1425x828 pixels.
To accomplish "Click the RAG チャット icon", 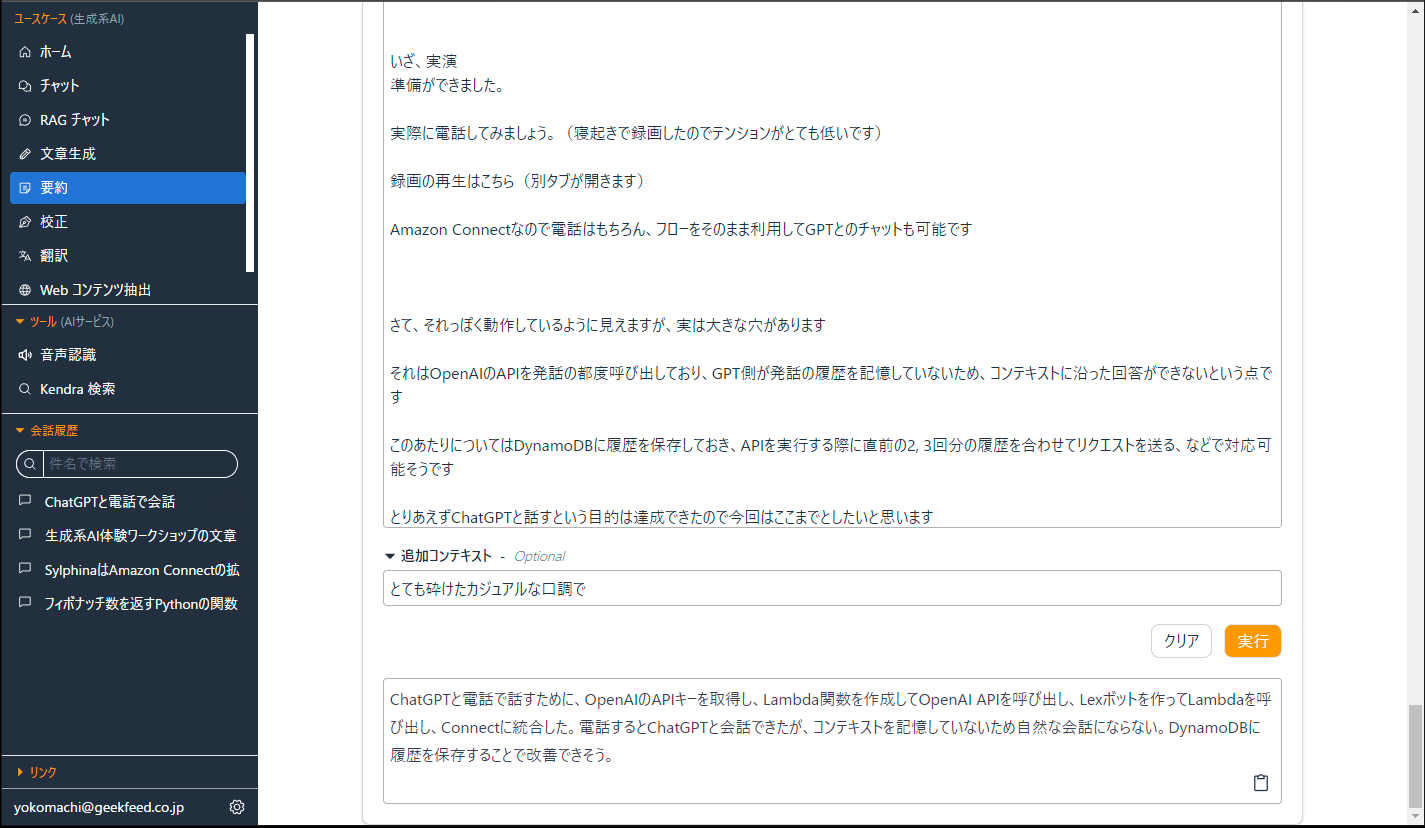I will coord(25,120).
